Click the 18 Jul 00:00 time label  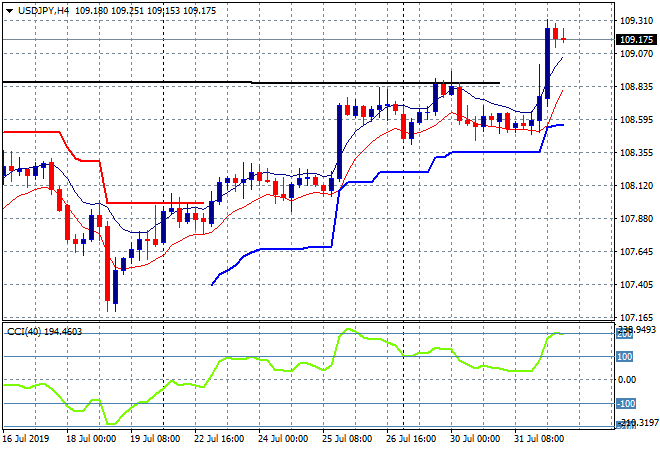(91, 439)
